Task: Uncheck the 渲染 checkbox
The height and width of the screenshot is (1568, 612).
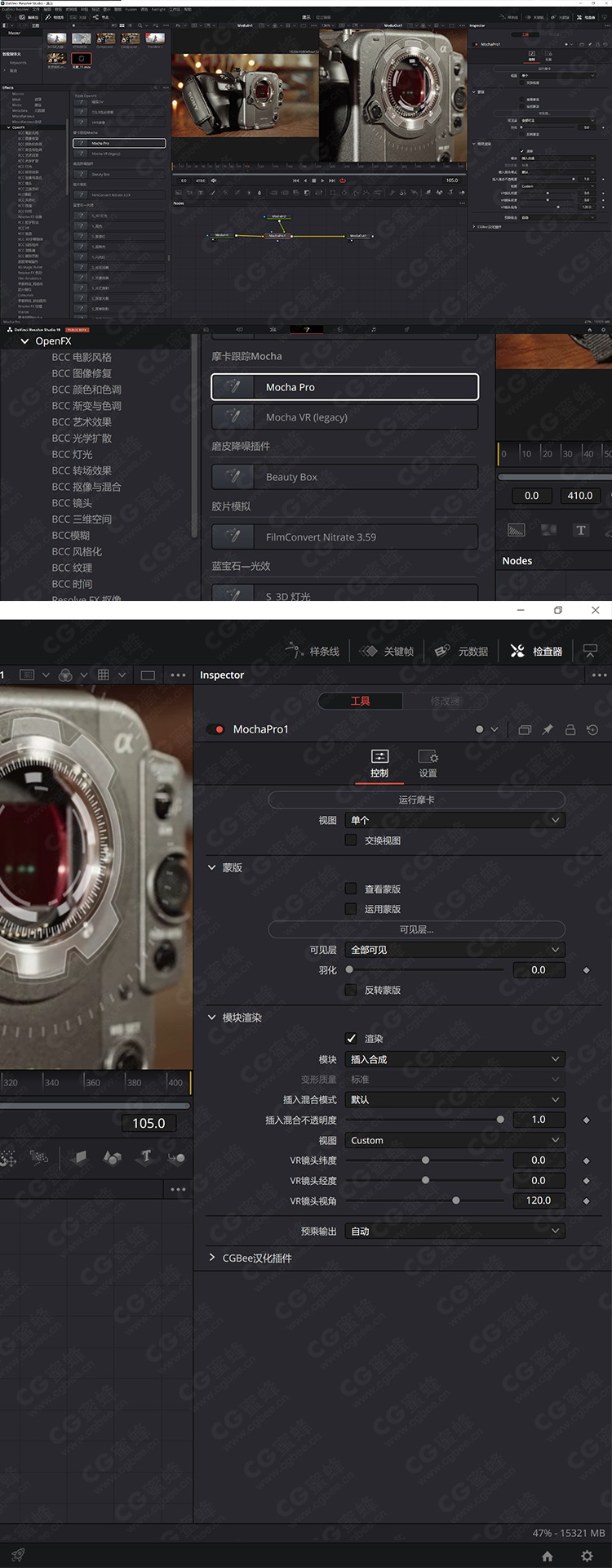Action: click(351, 1038)
